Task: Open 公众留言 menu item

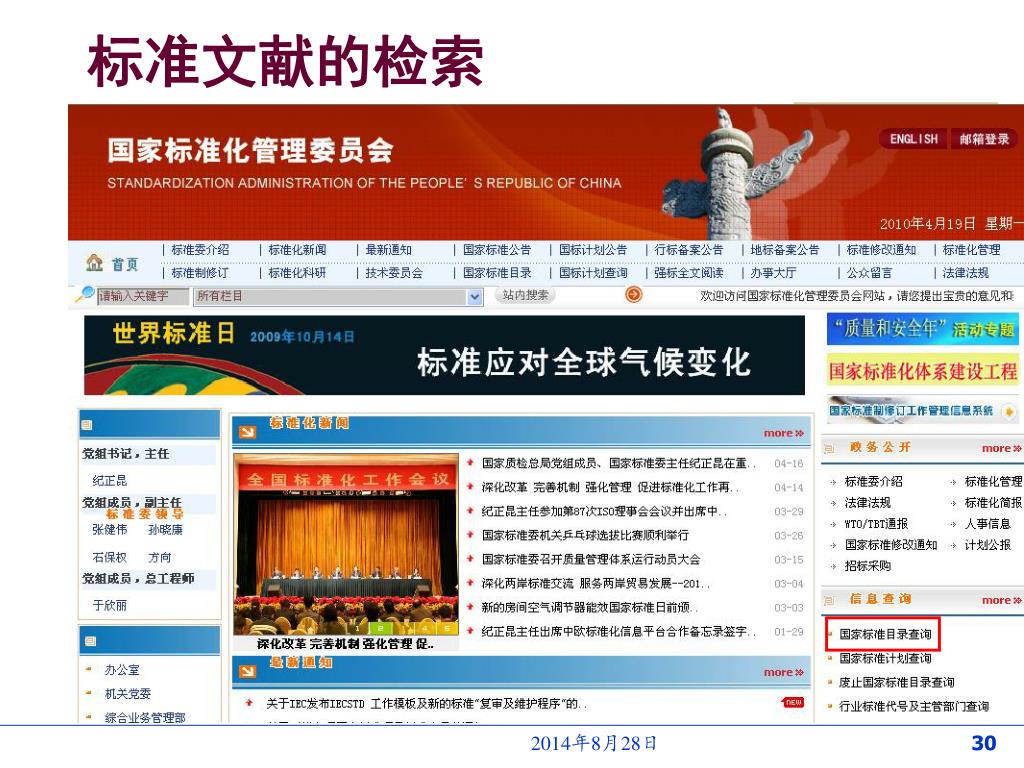Action: (x=870, y=272)
